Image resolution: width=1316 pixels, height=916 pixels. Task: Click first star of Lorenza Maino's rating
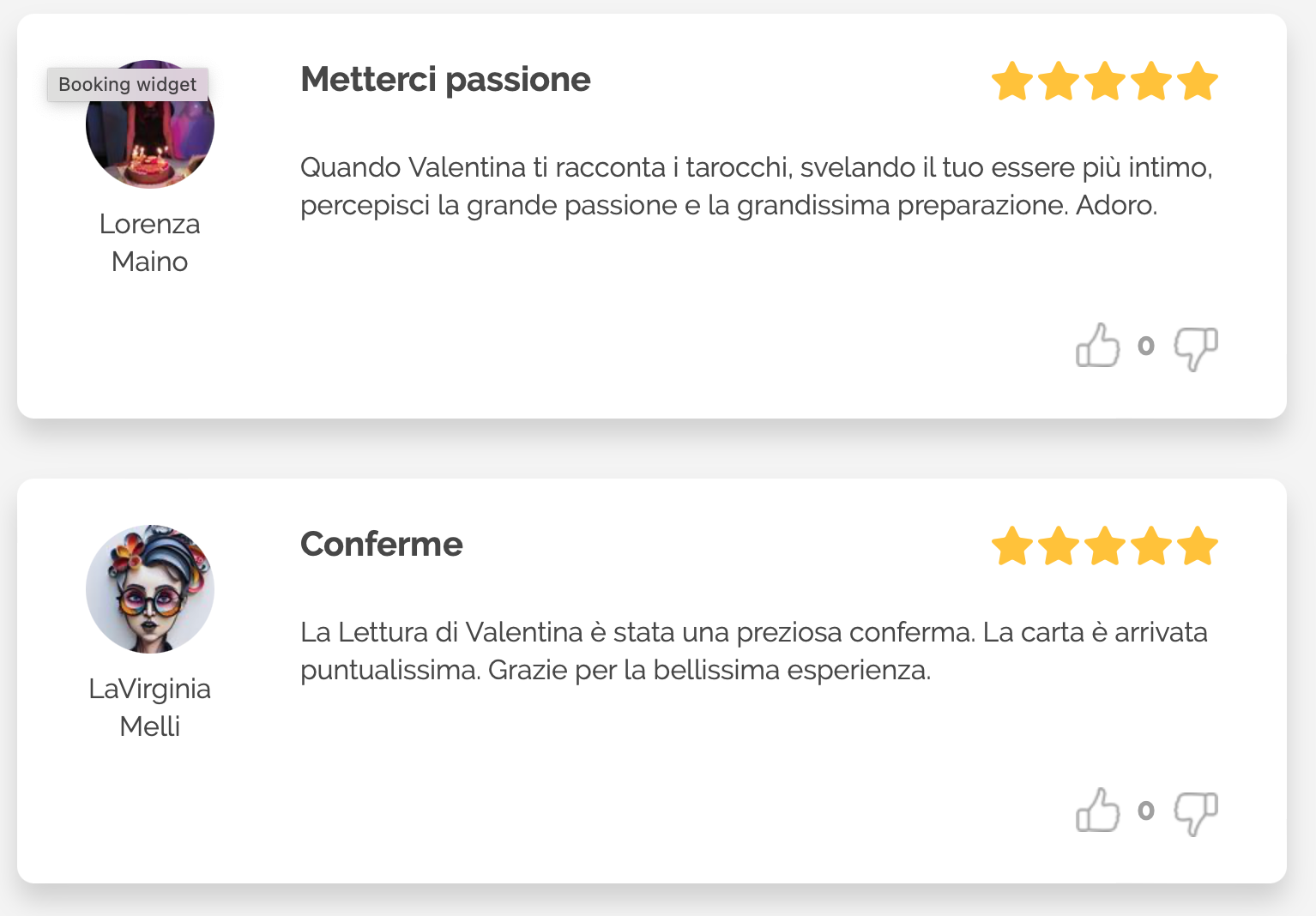1012,81
